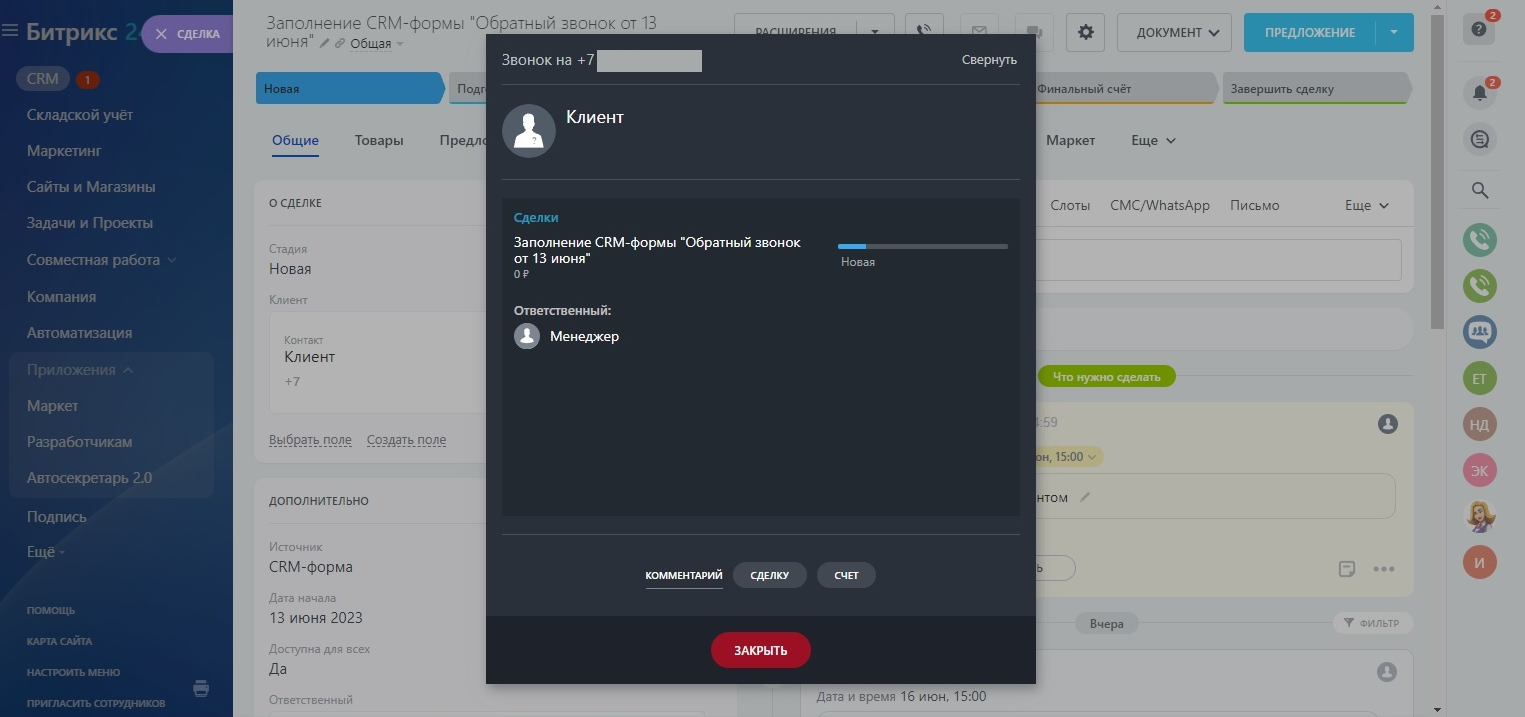Screen dimensions: 1525x717
Task: Expand Совместная работа menu section
Action: click(101, 259)
